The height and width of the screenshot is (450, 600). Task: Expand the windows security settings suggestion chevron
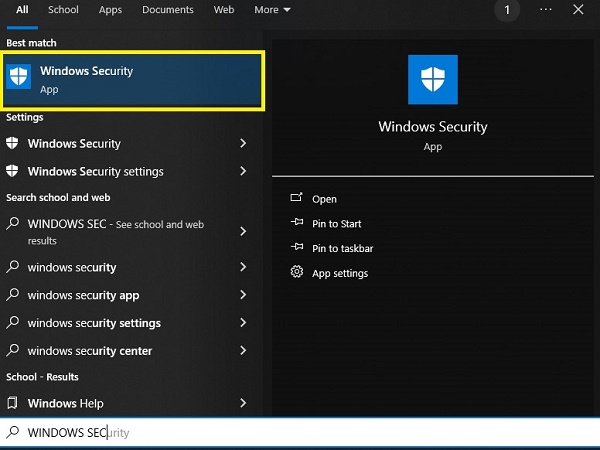243,323
